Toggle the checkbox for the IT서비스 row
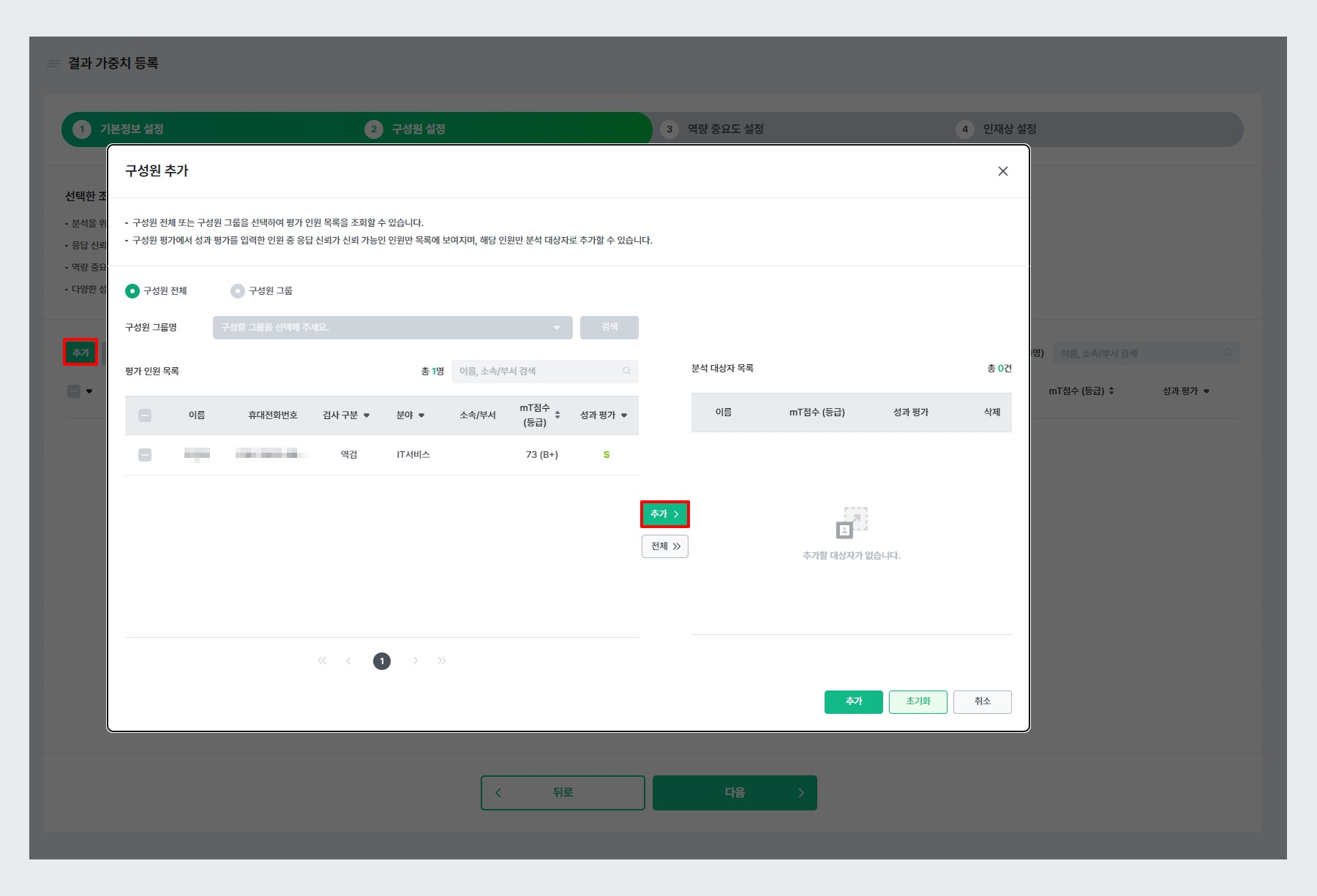The width and height of the screenshot is (1317, 896). point(145,455)
